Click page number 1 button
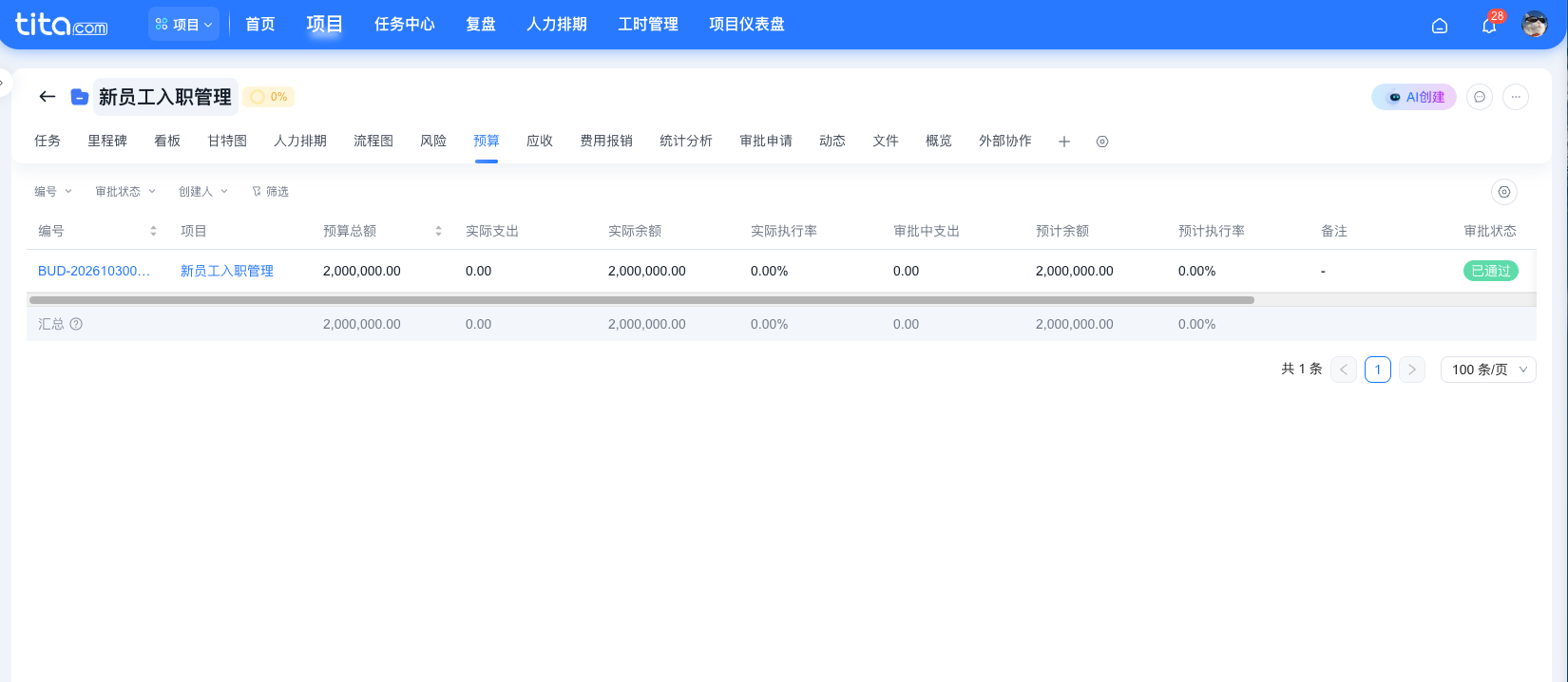1568x682 pixels. pos(1378,369)
